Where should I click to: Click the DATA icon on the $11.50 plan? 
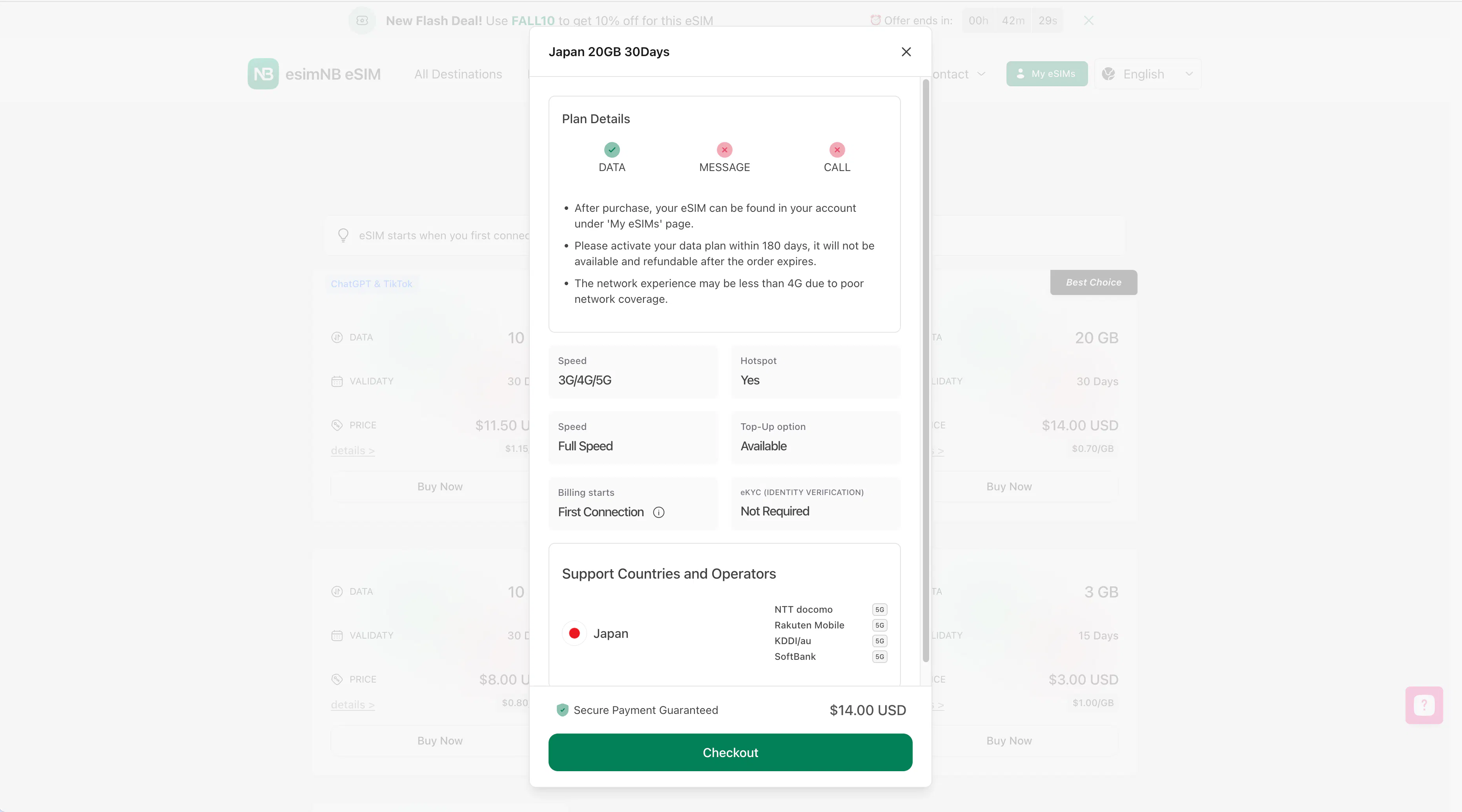click(x=337, y=337)
